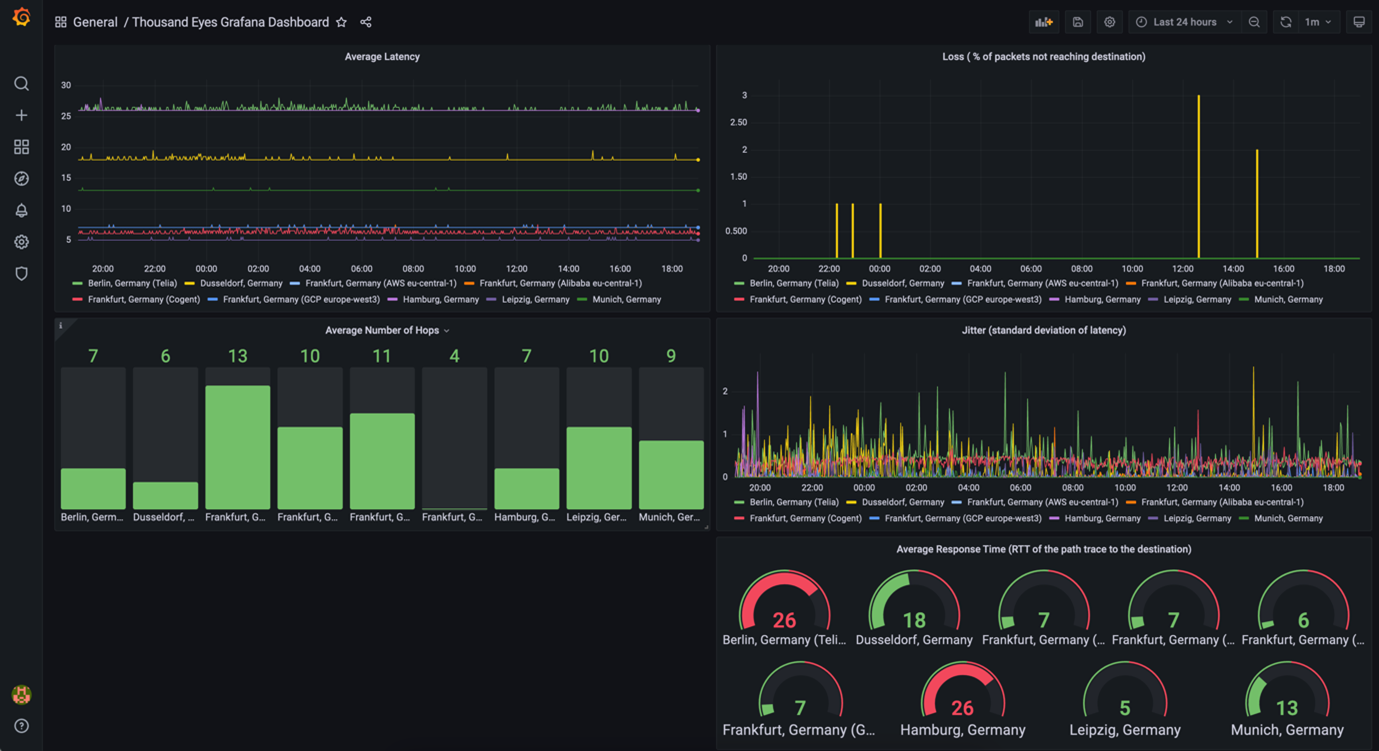
Task: Open the Last 24 hours time range picker
Action: [1185, 22]
